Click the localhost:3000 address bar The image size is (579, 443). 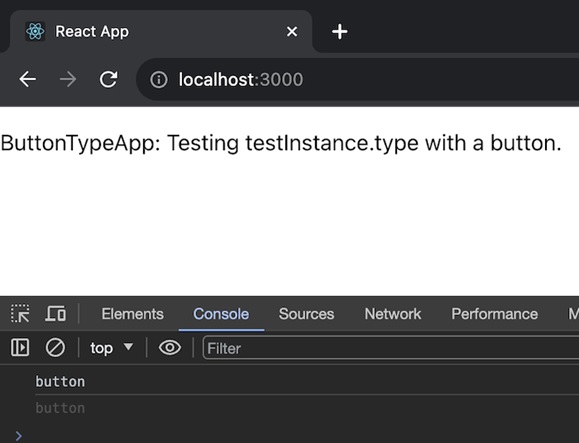[357, 79]
